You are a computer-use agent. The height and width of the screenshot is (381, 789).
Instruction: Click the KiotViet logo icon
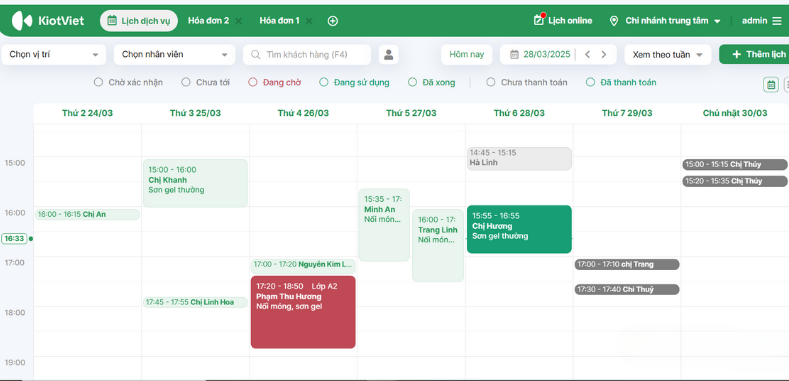pyautogui.click(x=22, y=21)
